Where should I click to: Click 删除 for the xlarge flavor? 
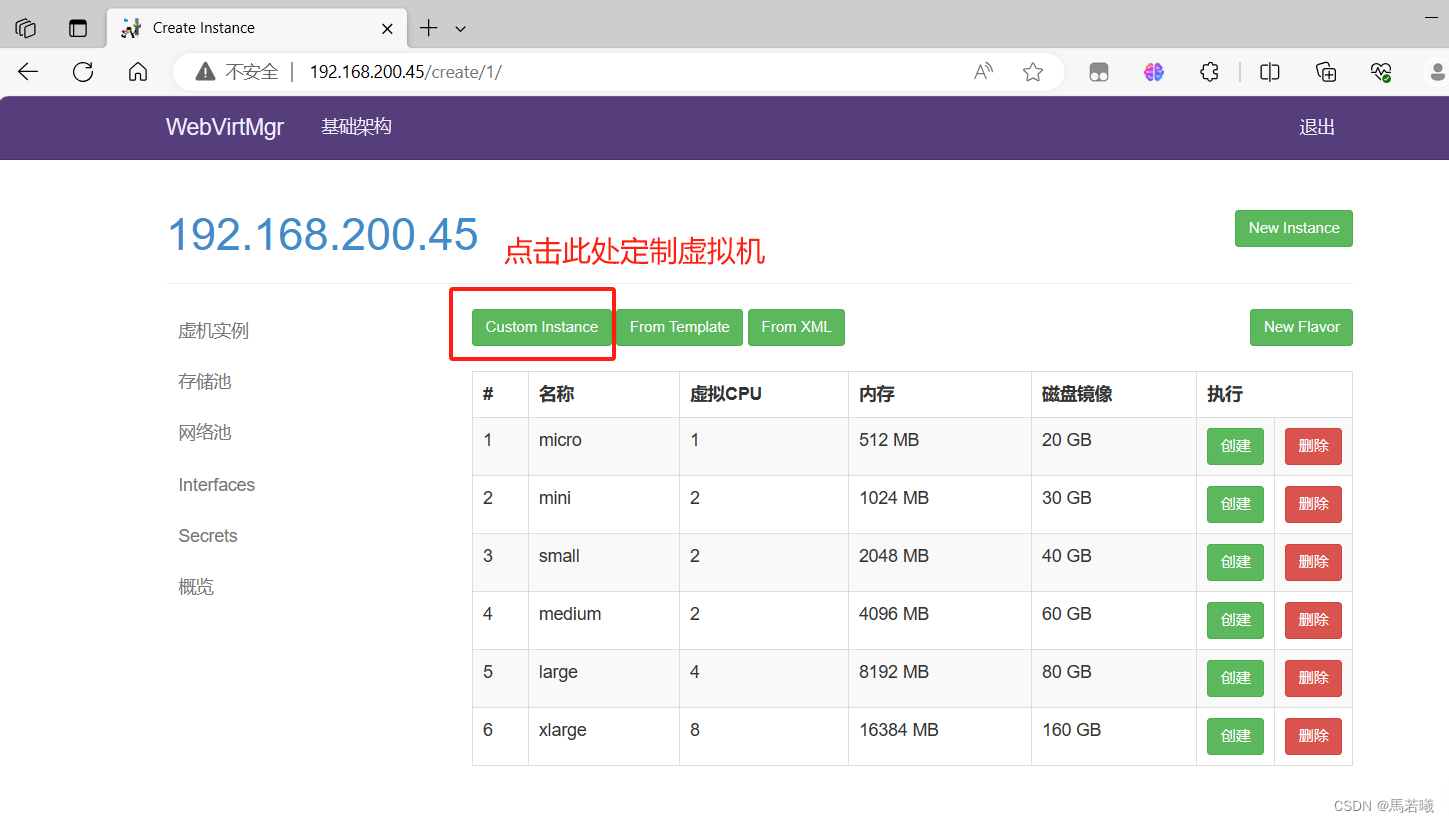[x=1313, y=736]
